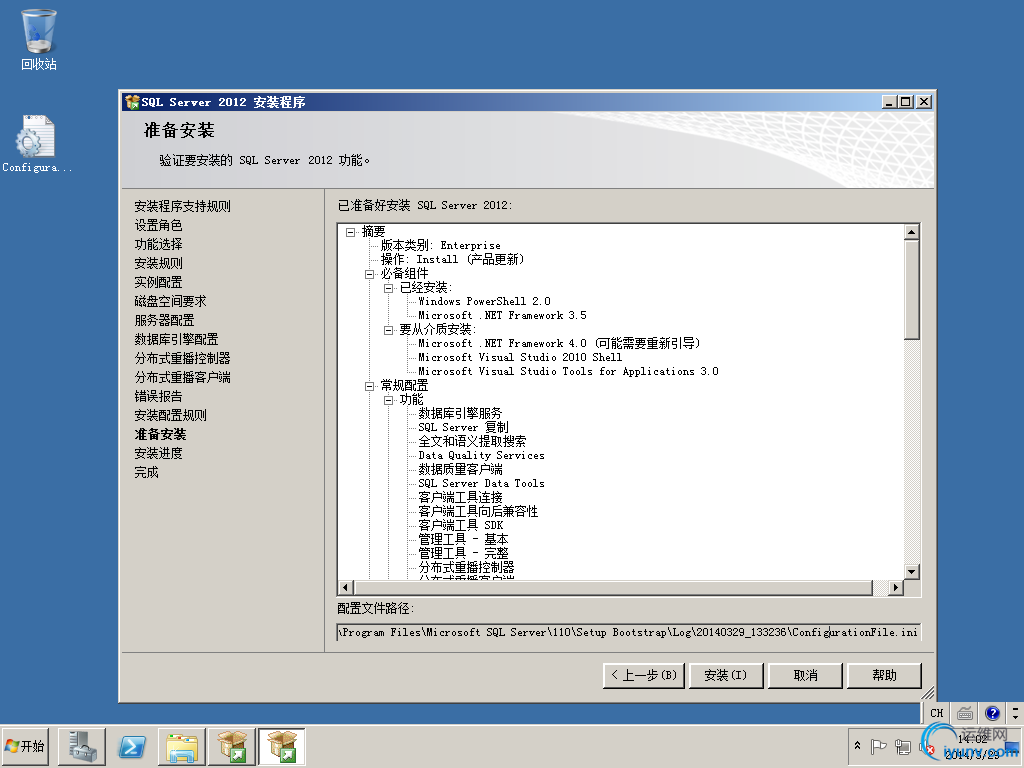Open Server Manager from the taskbar
1024x768 pixels.
point(80,746)
